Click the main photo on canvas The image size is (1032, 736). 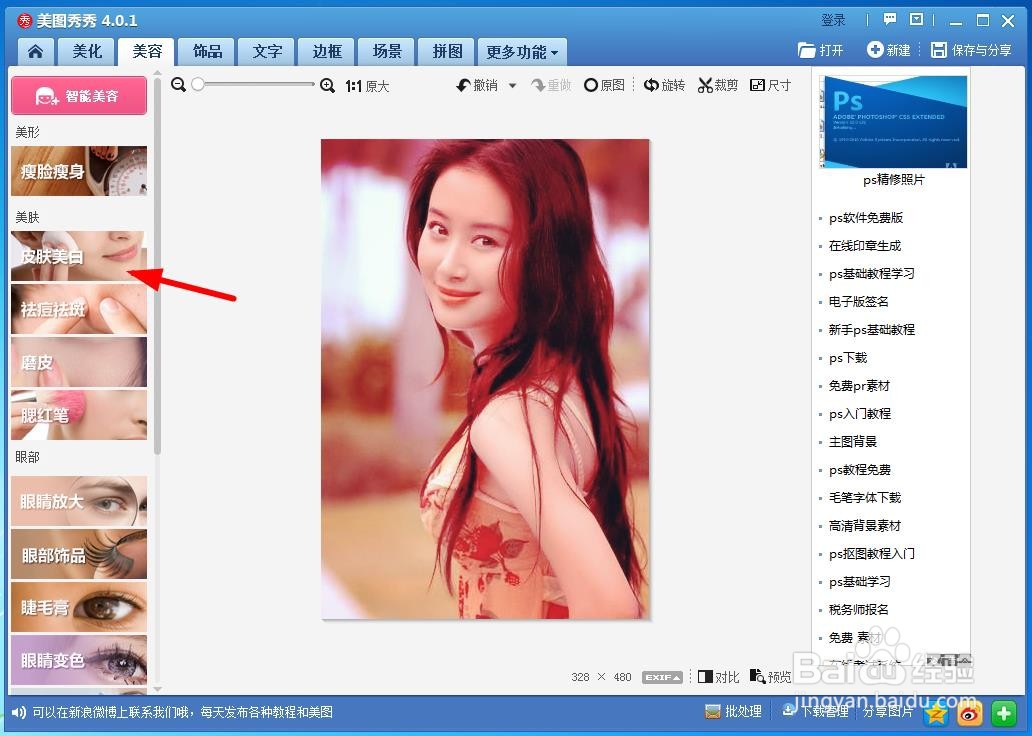485,379
